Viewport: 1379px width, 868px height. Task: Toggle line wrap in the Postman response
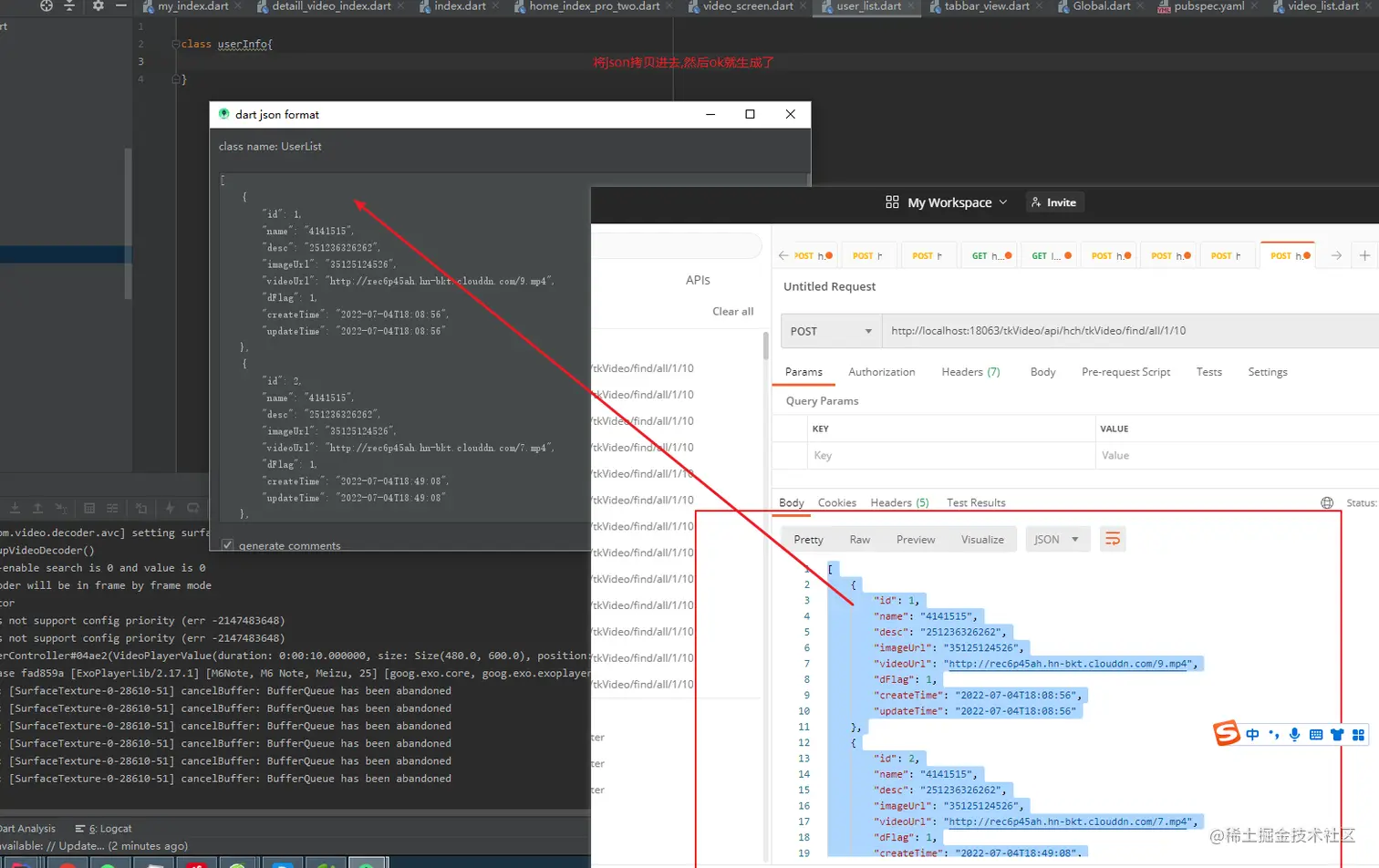1113,539
